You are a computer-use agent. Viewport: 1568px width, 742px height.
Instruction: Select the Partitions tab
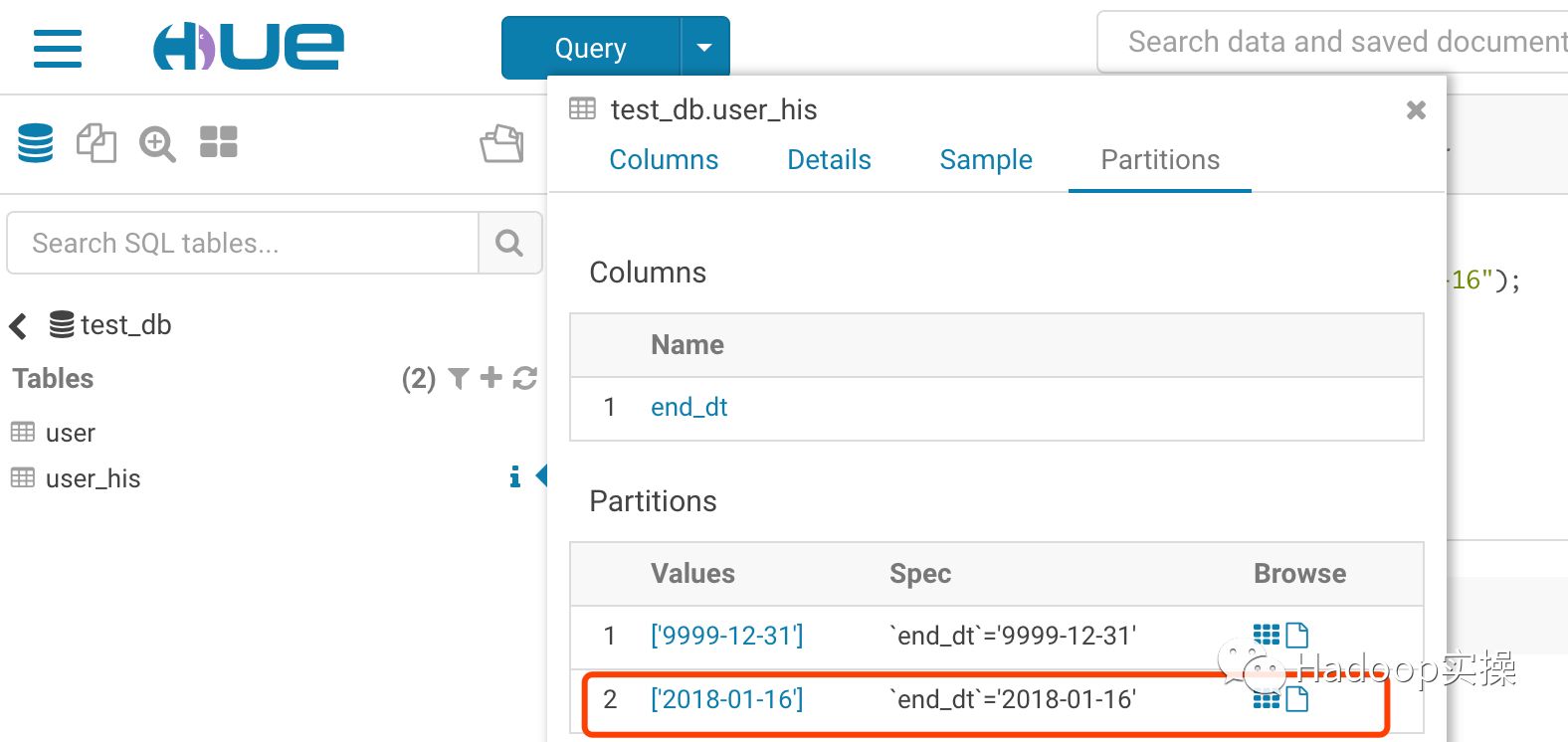(1160, 160)
